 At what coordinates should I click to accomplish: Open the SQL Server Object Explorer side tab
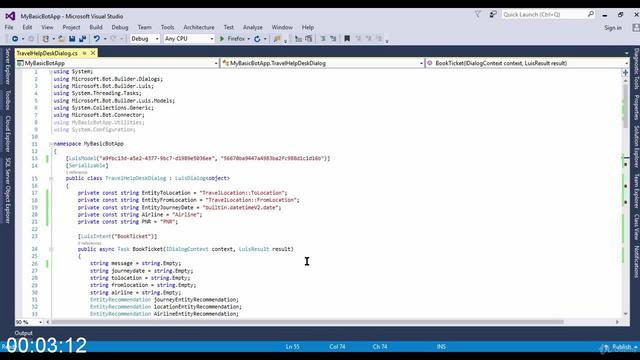point(7,190)
